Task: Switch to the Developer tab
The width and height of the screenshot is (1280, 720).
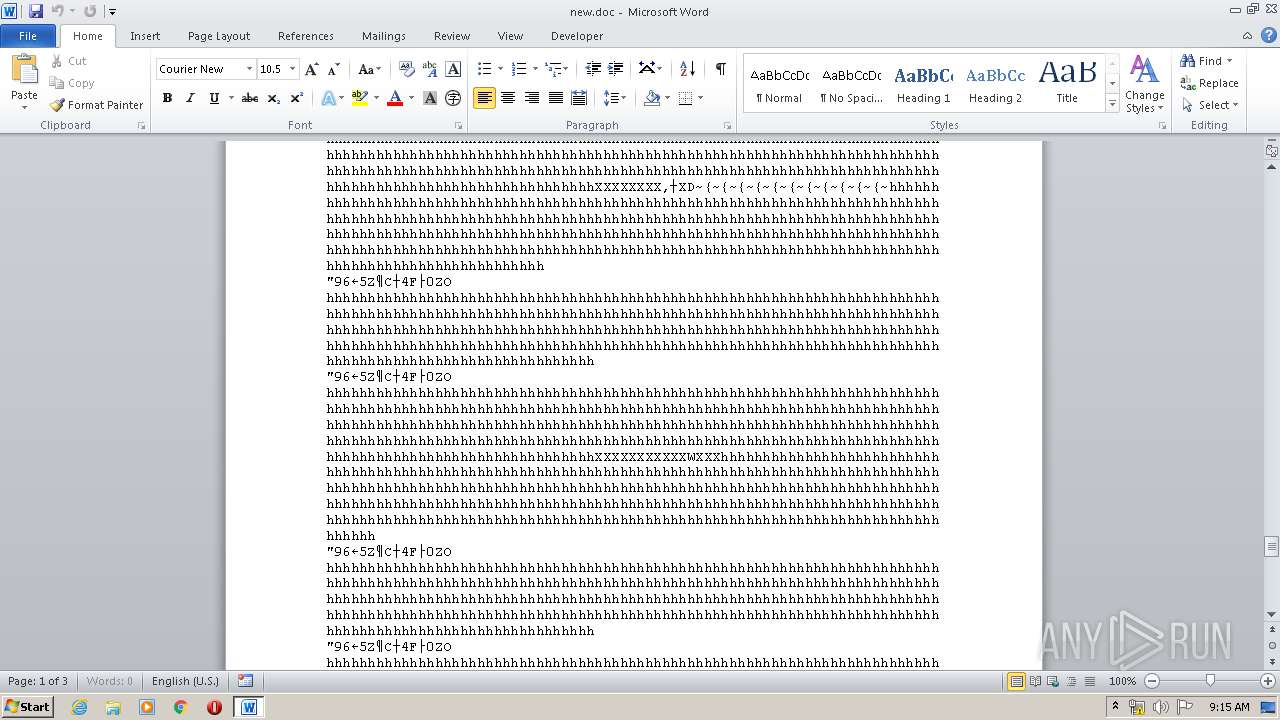Action: (577, 36)
